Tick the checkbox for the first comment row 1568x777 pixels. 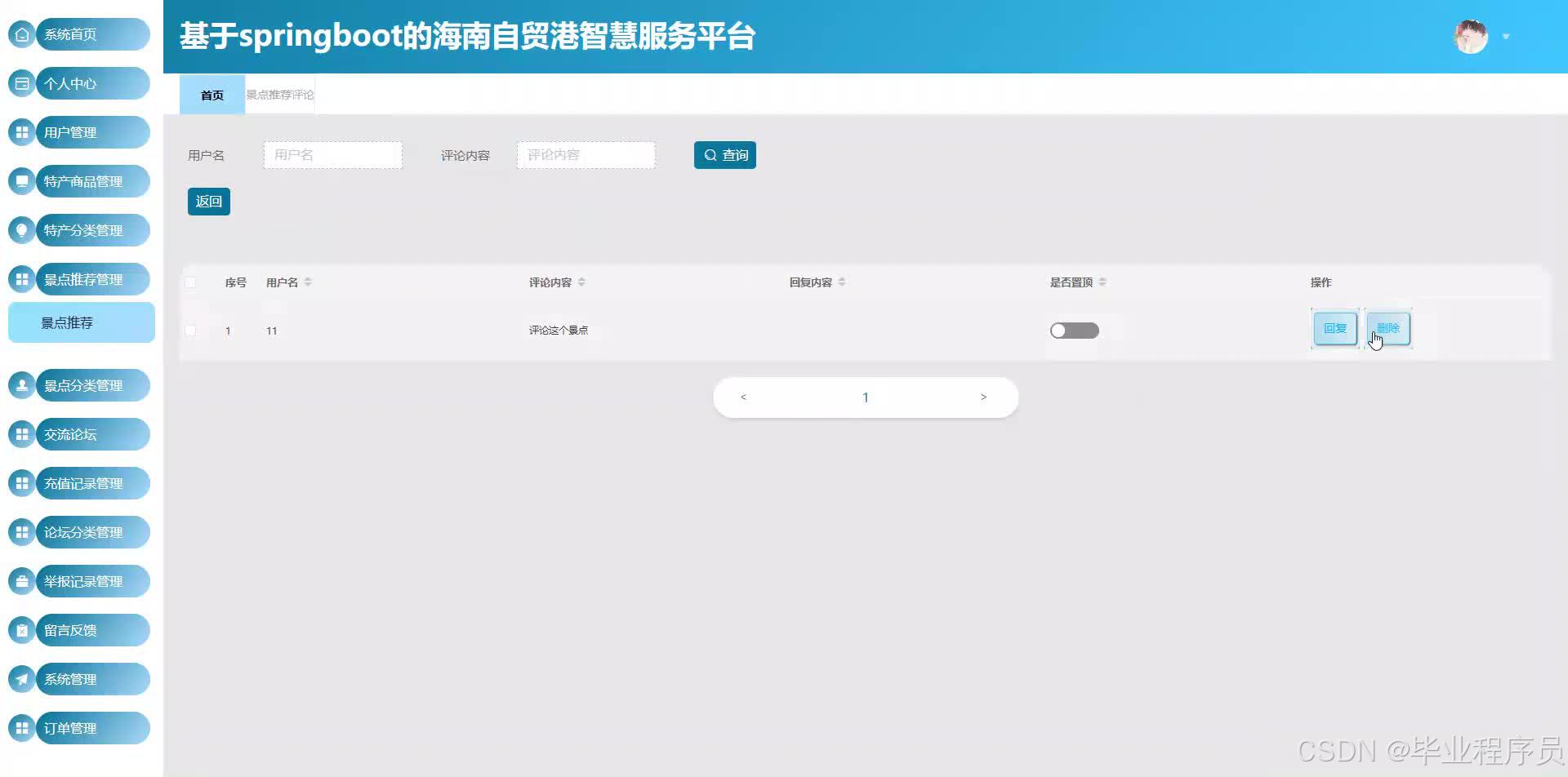pyautogui.click(x=190, y=331)
